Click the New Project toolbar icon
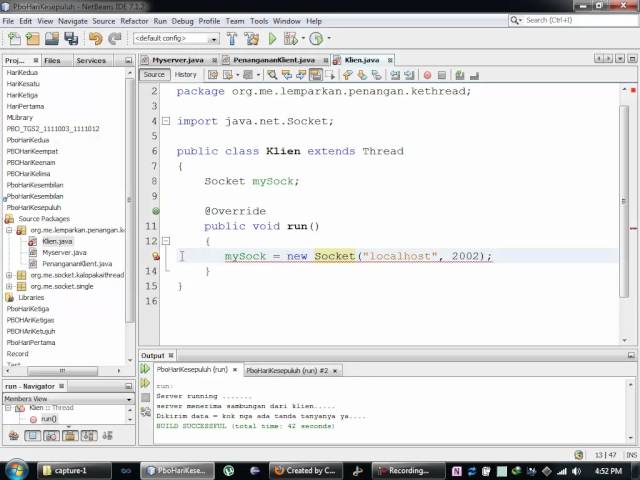640x480 pixels. [33, 39]
